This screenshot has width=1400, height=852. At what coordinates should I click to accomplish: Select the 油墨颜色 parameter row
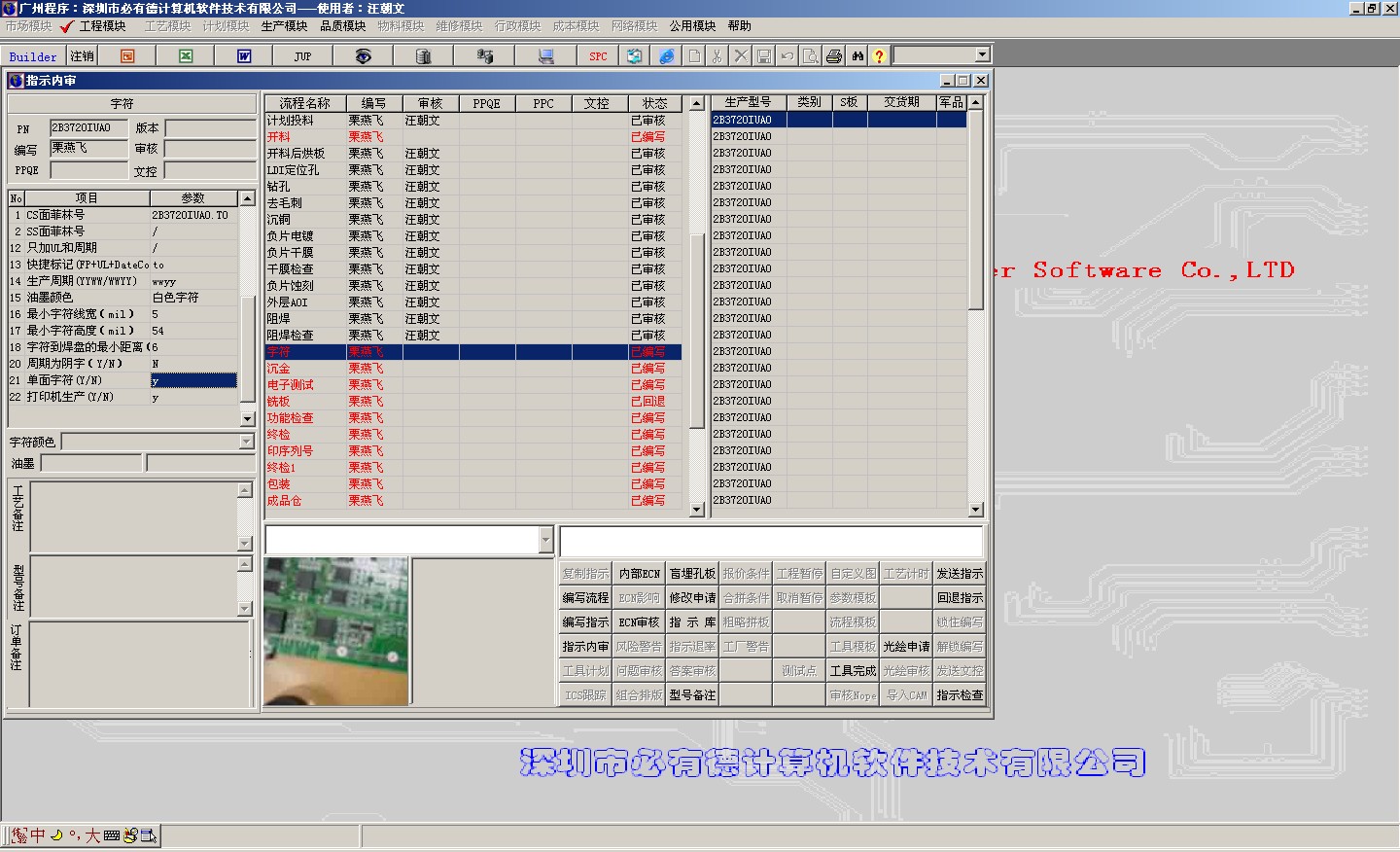coord(122,298)
